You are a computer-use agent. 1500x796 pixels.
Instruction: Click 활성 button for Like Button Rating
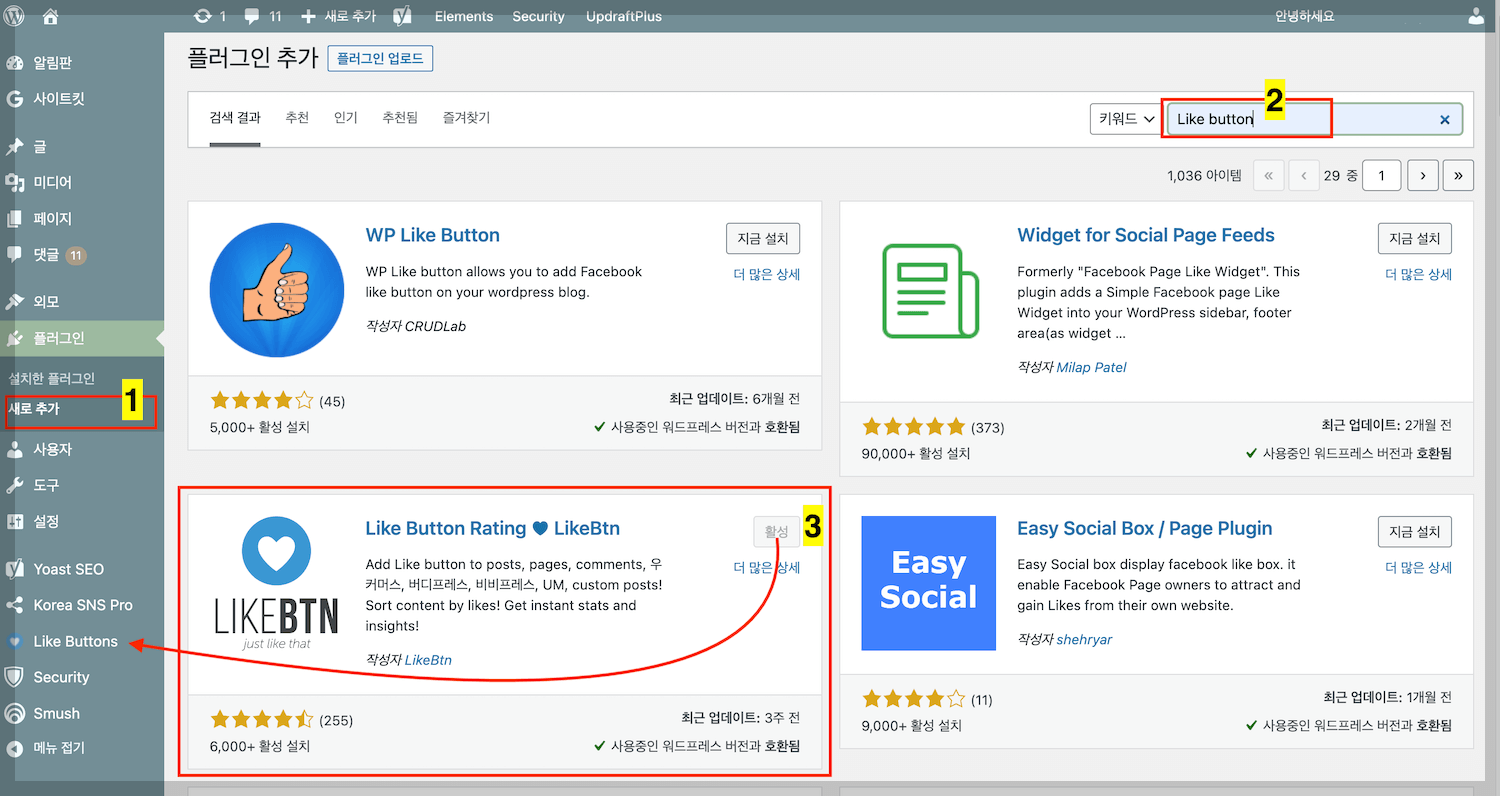coord(777,532)
